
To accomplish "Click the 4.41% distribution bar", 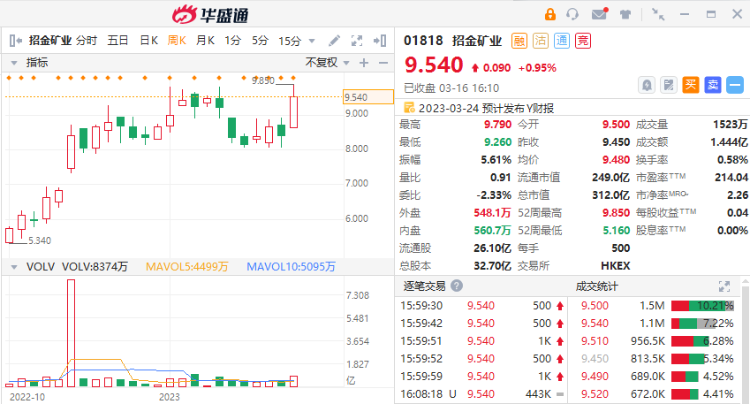I will coord(702,394).
